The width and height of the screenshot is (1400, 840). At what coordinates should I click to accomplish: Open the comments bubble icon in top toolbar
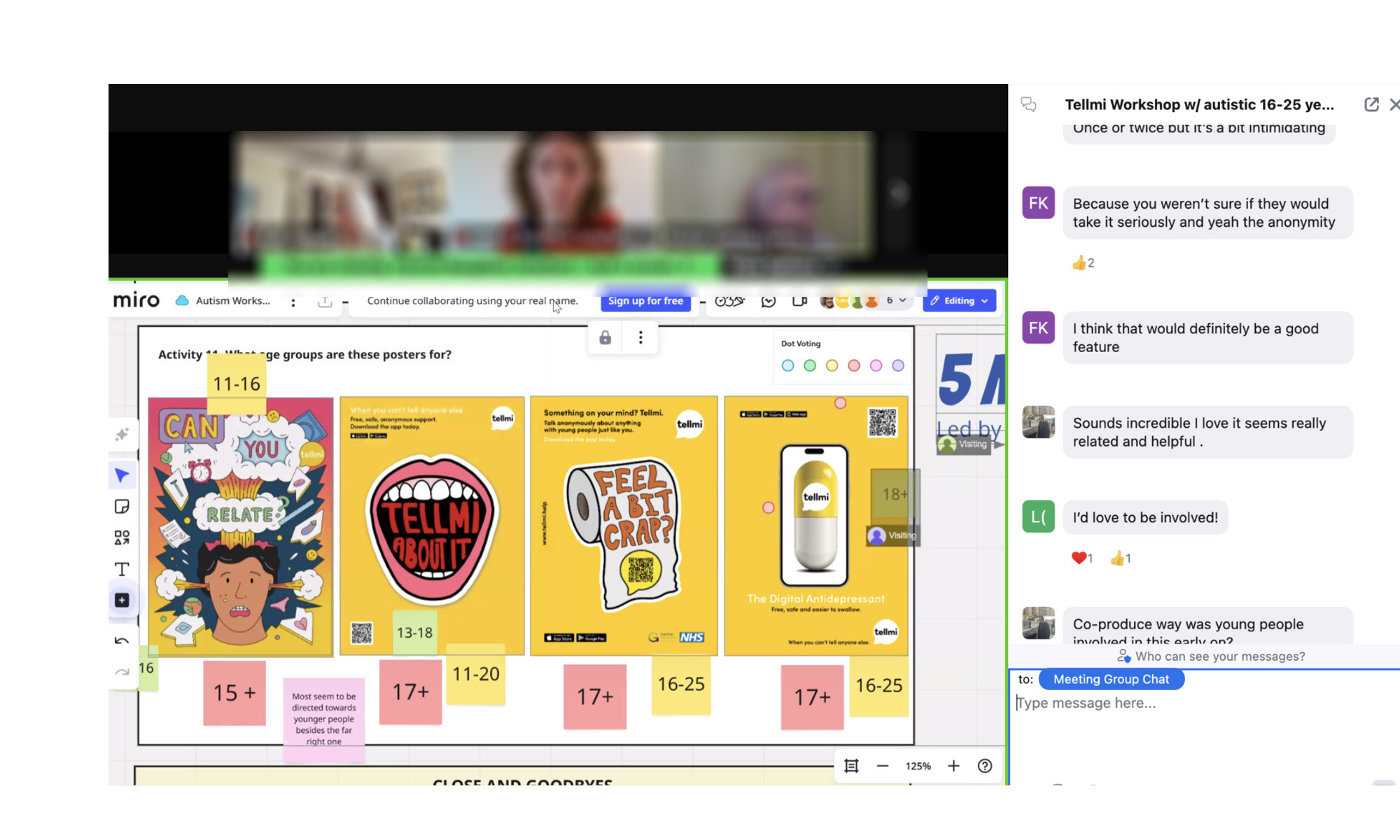[769, 300]
